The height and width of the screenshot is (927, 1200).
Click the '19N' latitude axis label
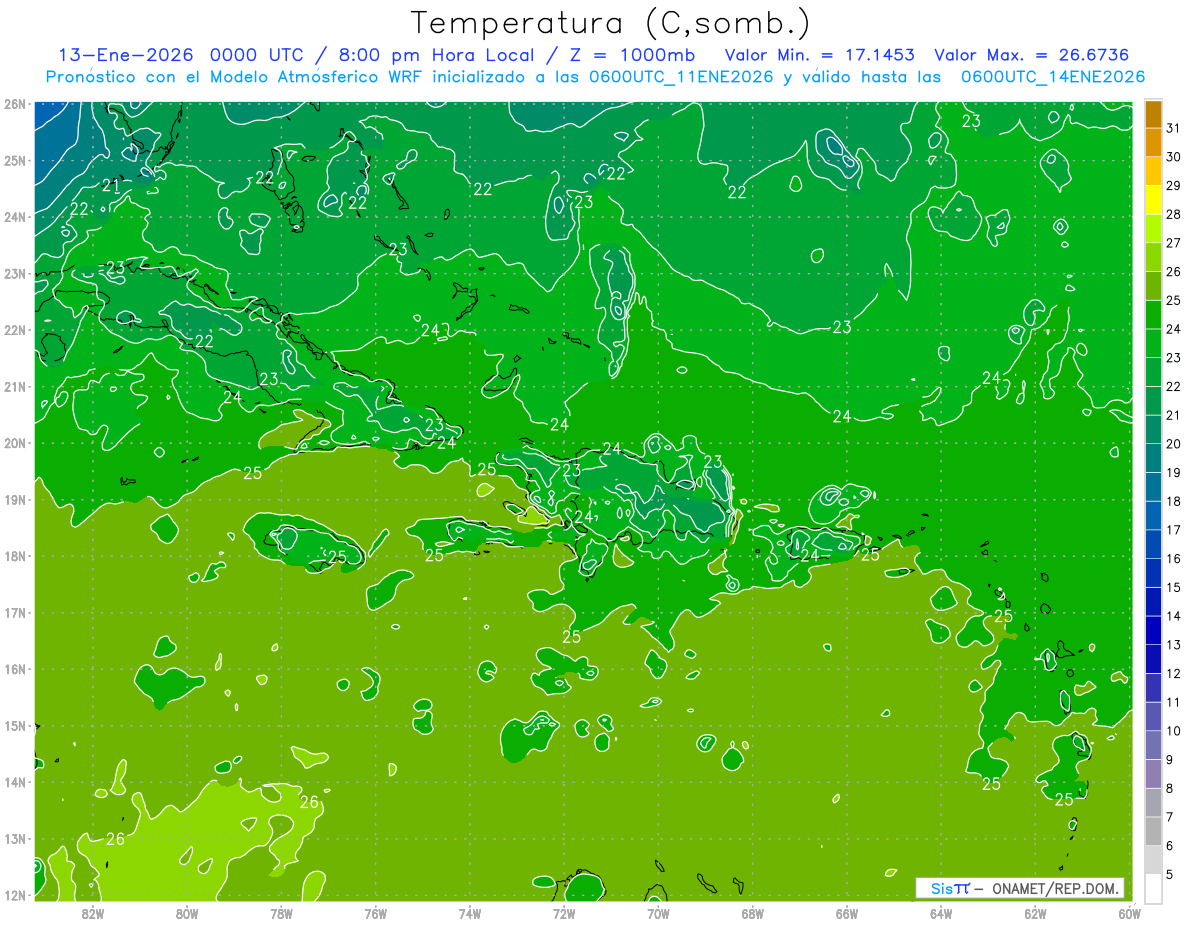[15, 500]
